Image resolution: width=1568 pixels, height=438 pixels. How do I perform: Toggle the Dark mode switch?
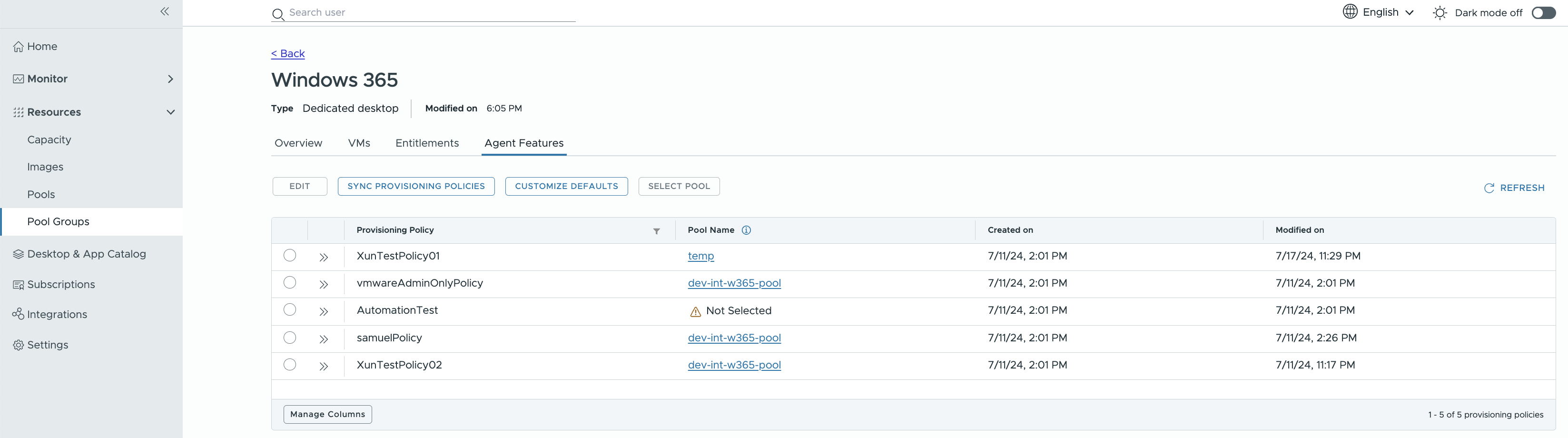pos(1543,13)
